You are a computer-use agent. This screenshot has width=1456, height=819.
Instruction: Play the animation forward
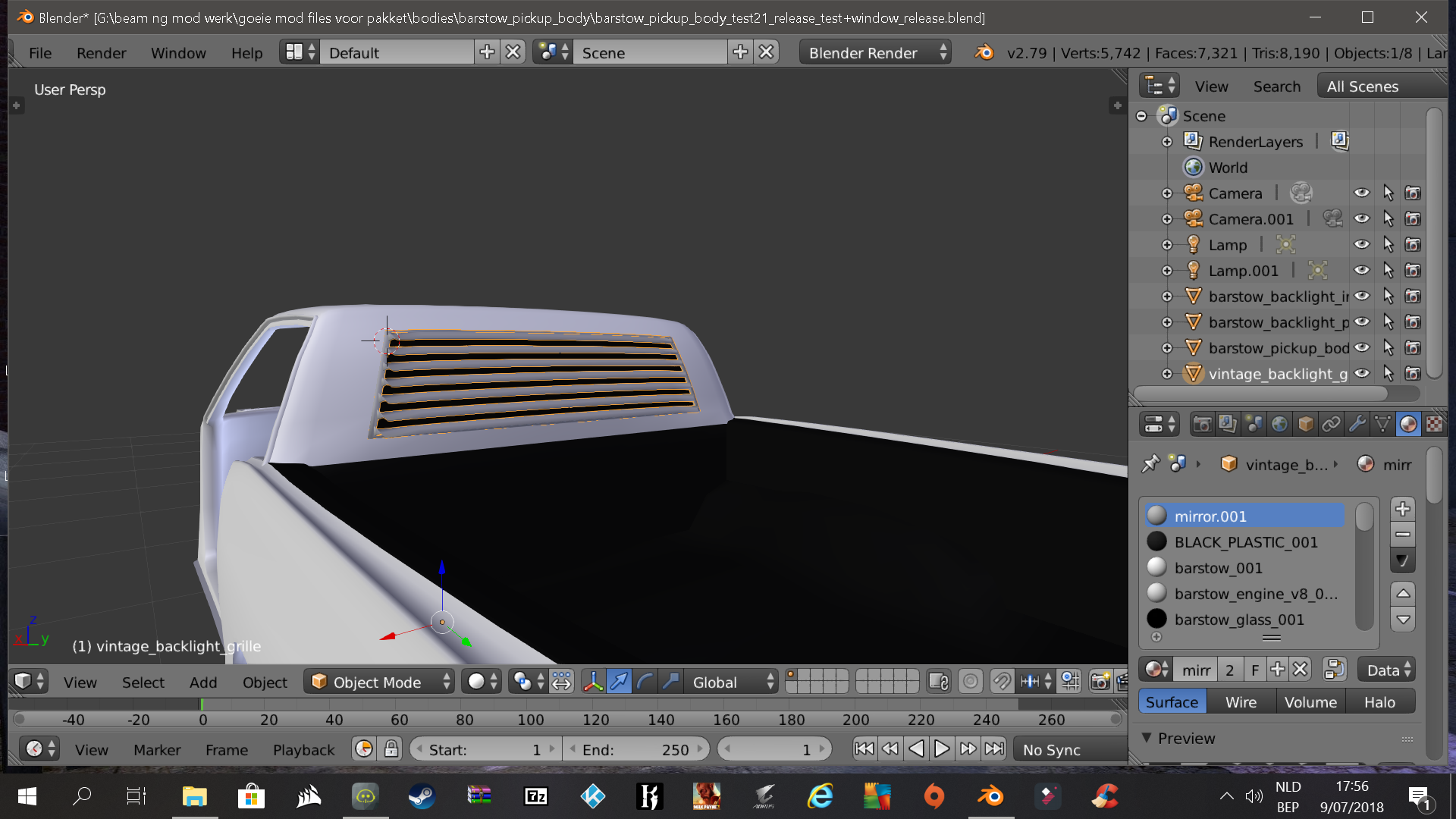tap(942, 749)
